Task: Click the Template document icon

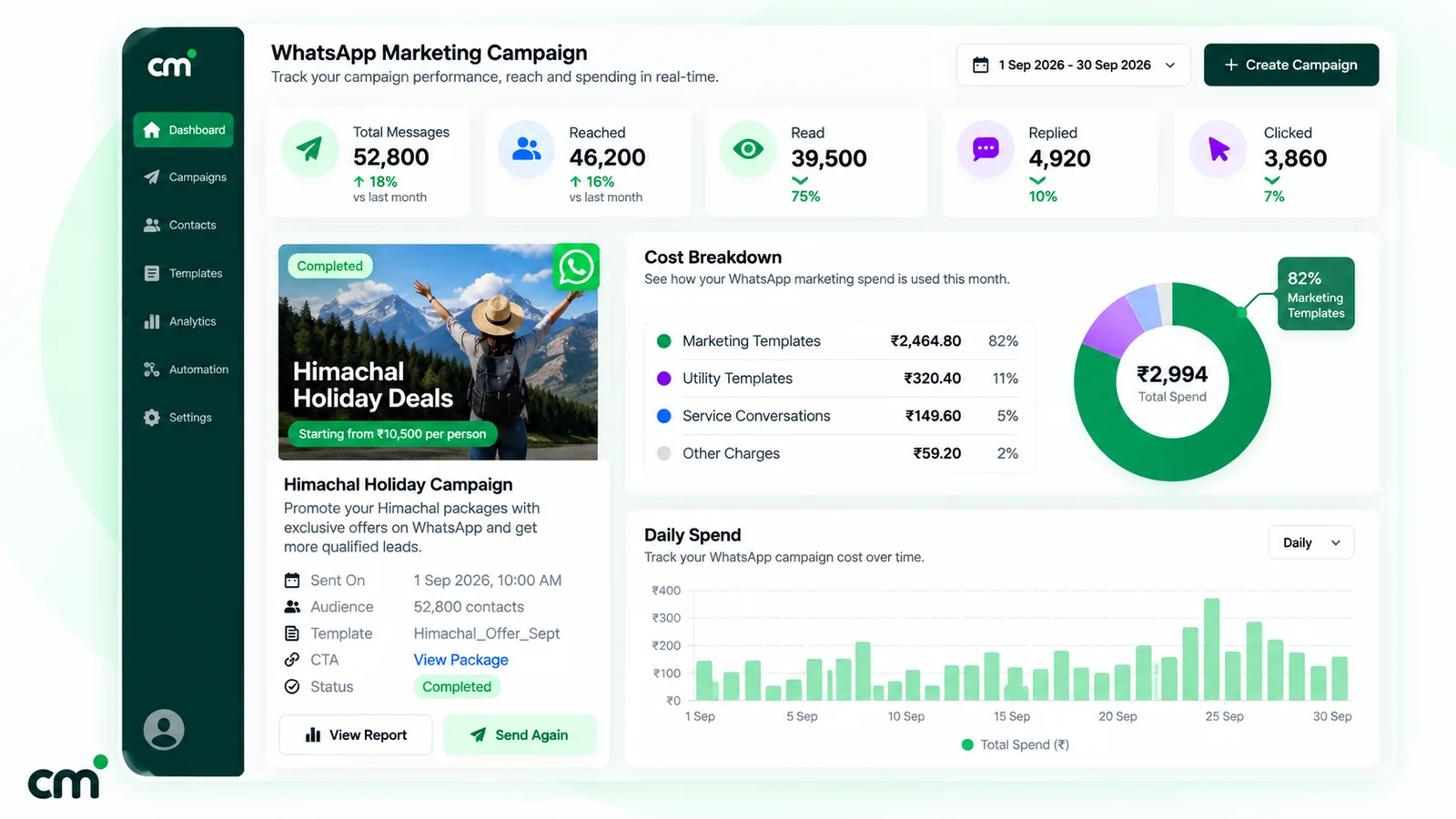Action: [292, 633]
